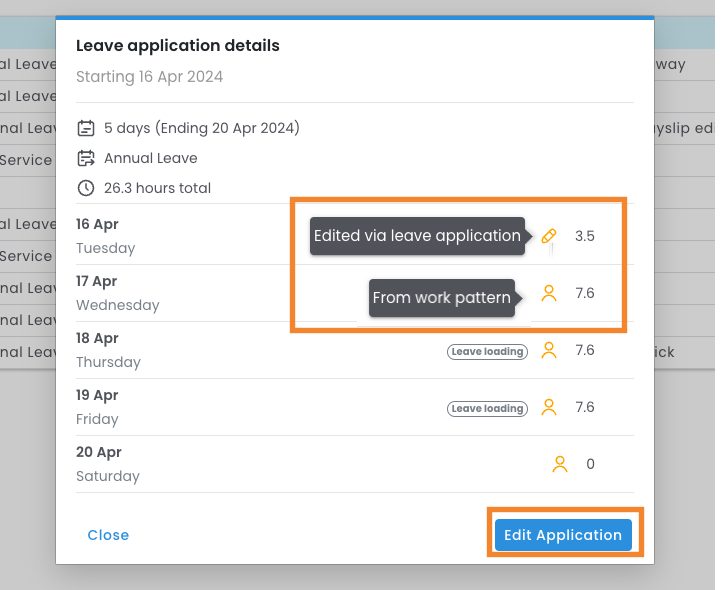723x590 pixels.
Task: Click the person icon on 18 Apr row
Action: [x=548, y=350]
